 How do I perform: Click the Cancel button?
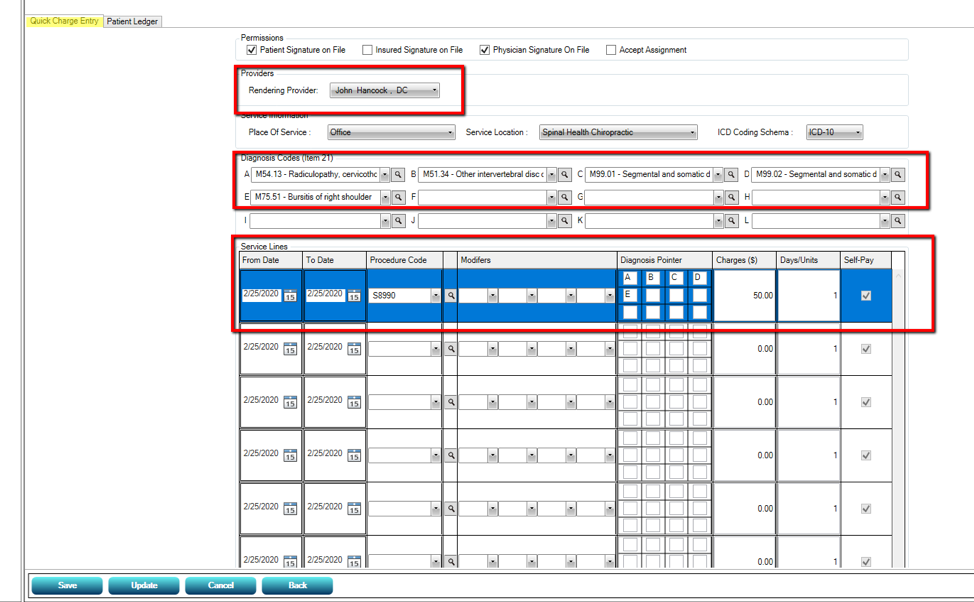point(221,585)
